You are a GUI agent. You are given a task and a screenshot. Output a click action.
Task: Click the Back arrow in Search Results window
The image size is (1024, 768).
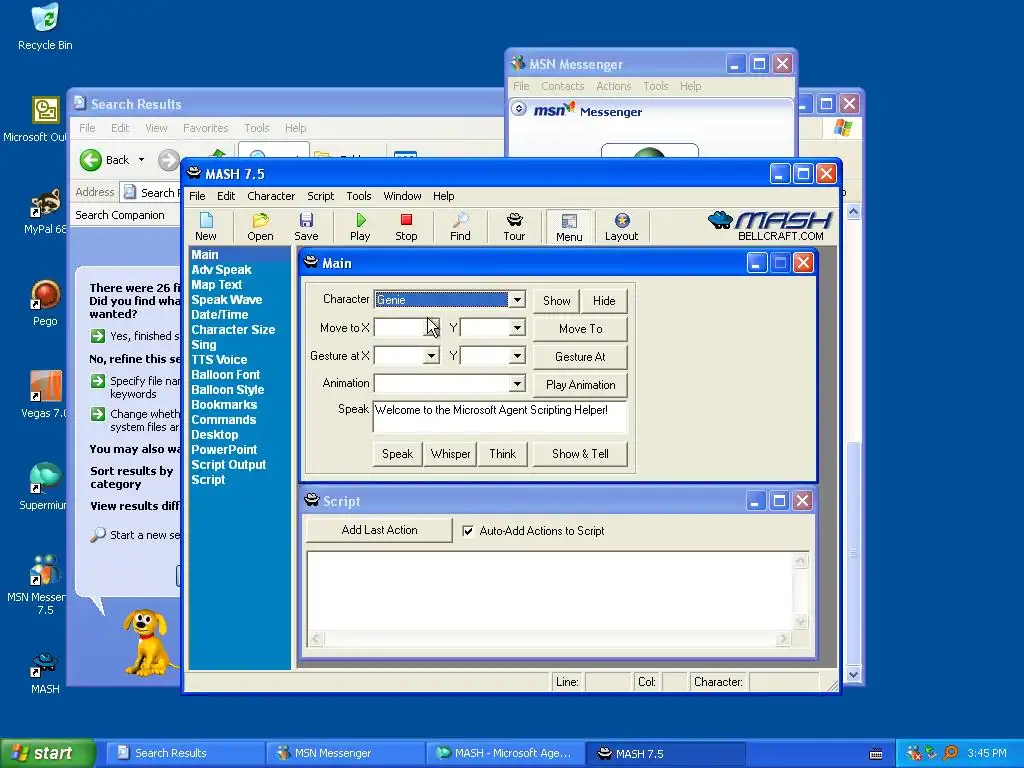pos(91,160)
